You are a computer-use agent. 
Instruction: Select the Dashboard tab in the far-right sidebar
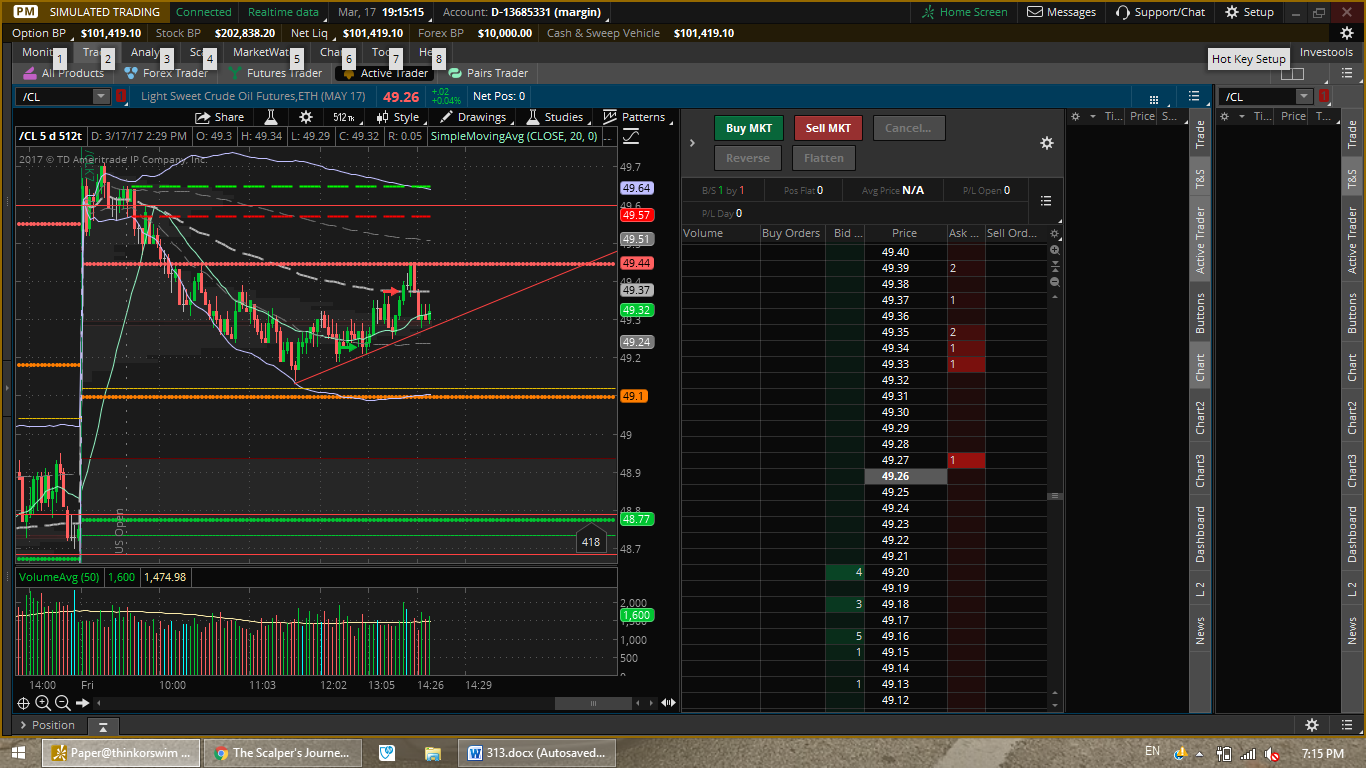point(1352,534)
